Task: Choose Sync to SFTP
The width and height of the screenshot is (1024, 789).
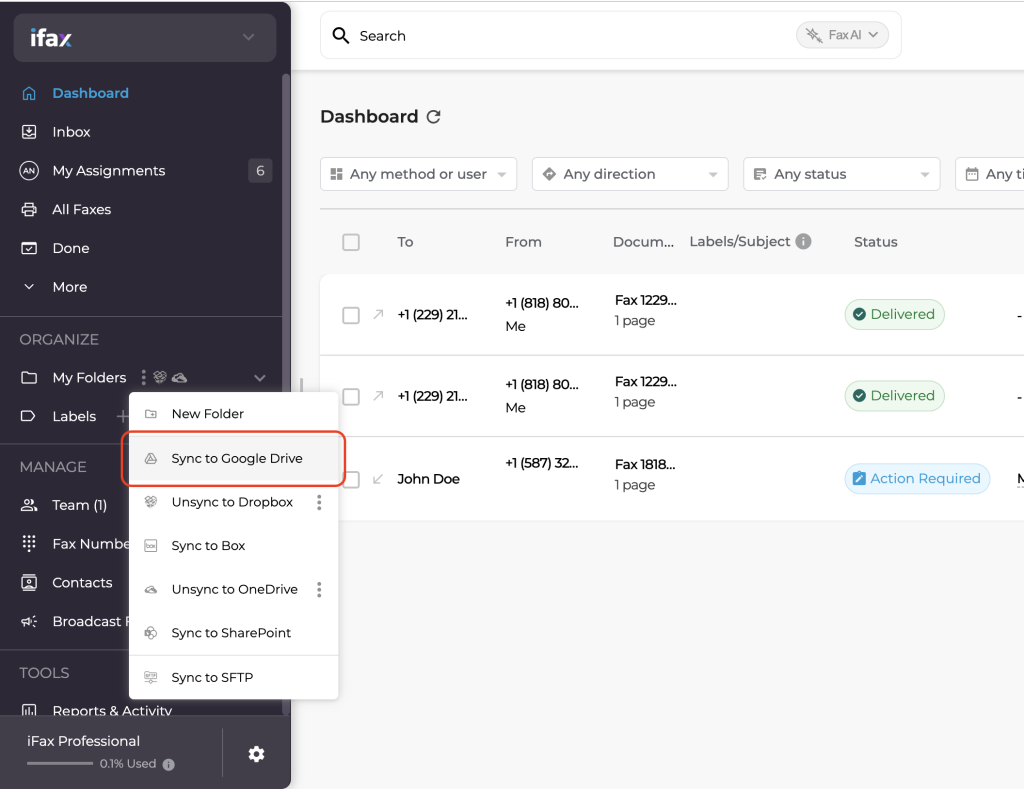Action: coord(234,678)
